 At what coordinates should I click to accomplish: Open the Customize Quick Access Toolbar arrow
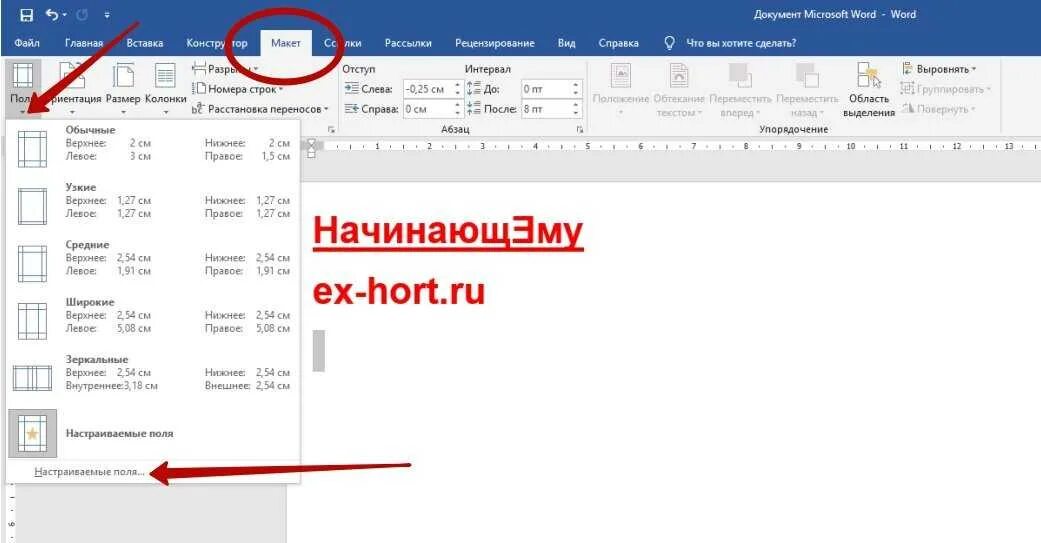108,15
